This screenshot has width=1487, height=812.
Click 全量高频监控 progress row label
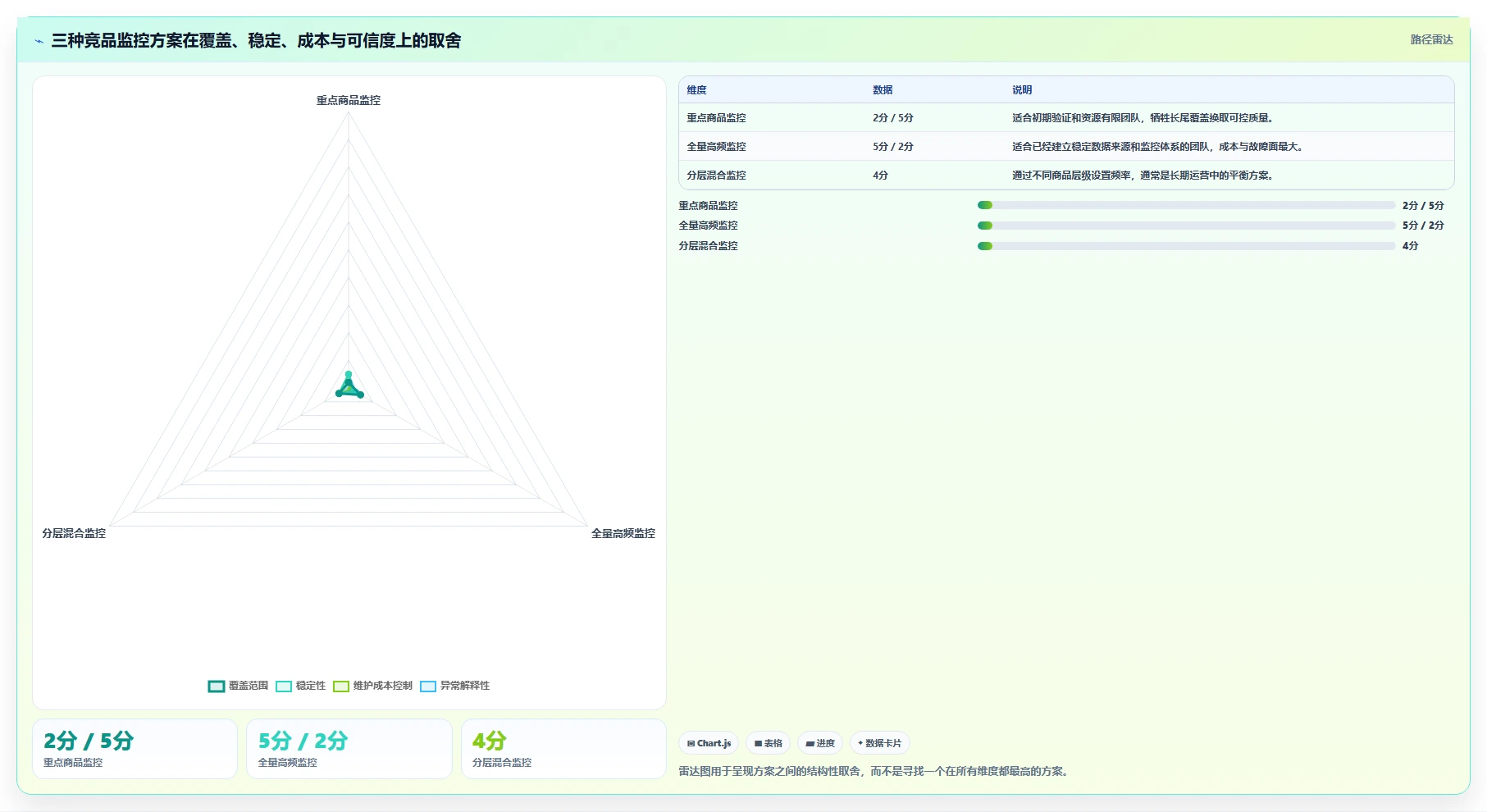coord(708,226)
